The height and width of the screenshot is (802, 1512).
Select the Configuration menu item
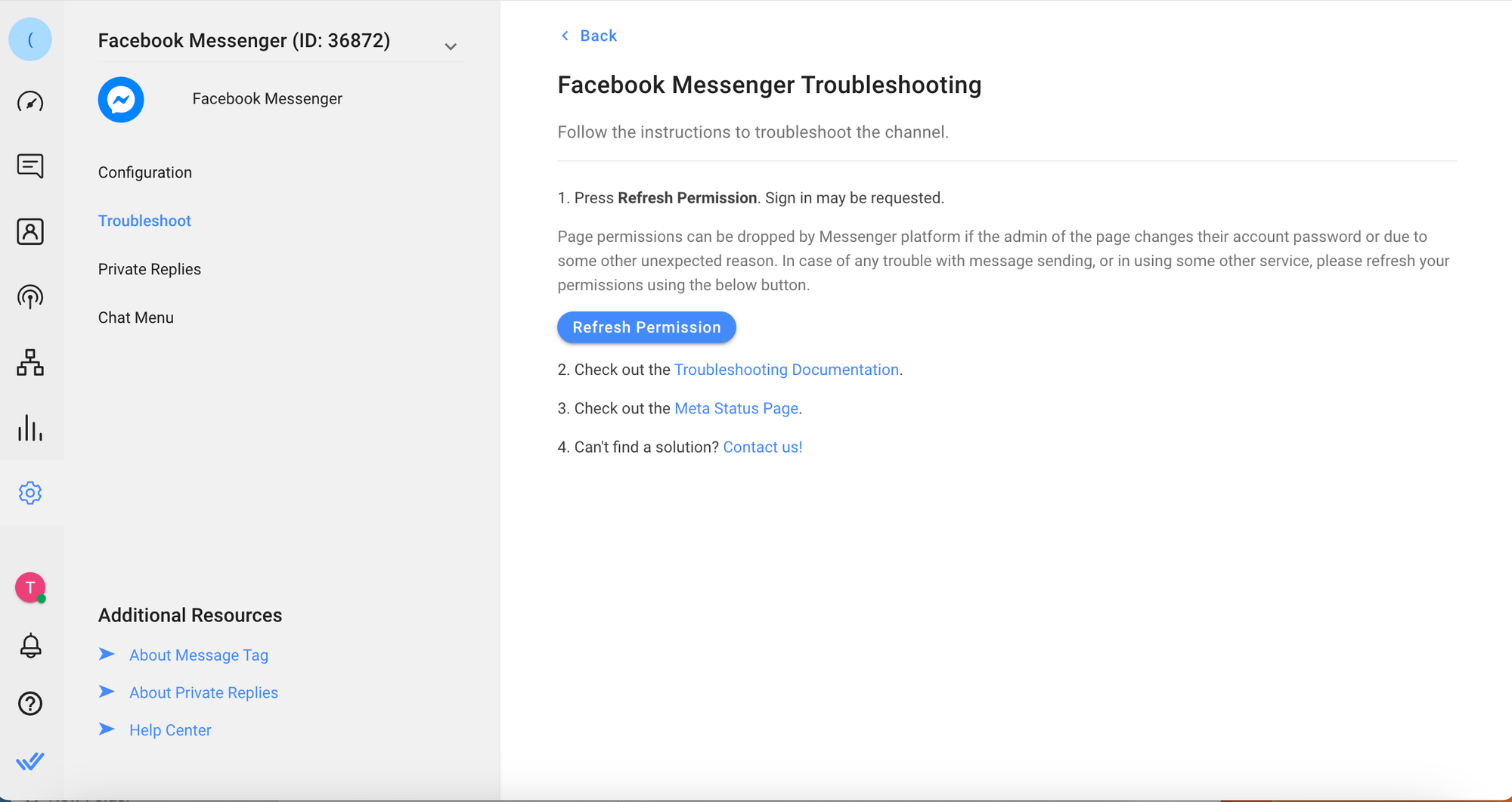click(x=145, y=172)
